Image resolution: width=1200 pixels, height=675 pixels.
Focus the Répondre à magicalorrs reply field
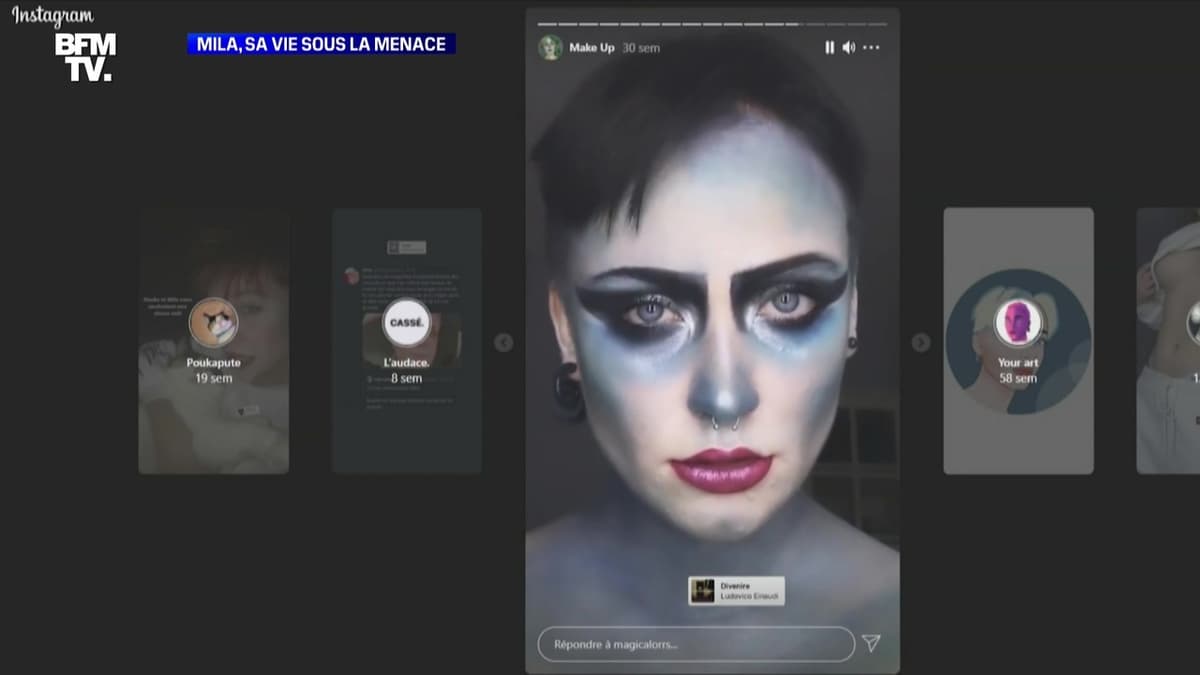[695, 644]
